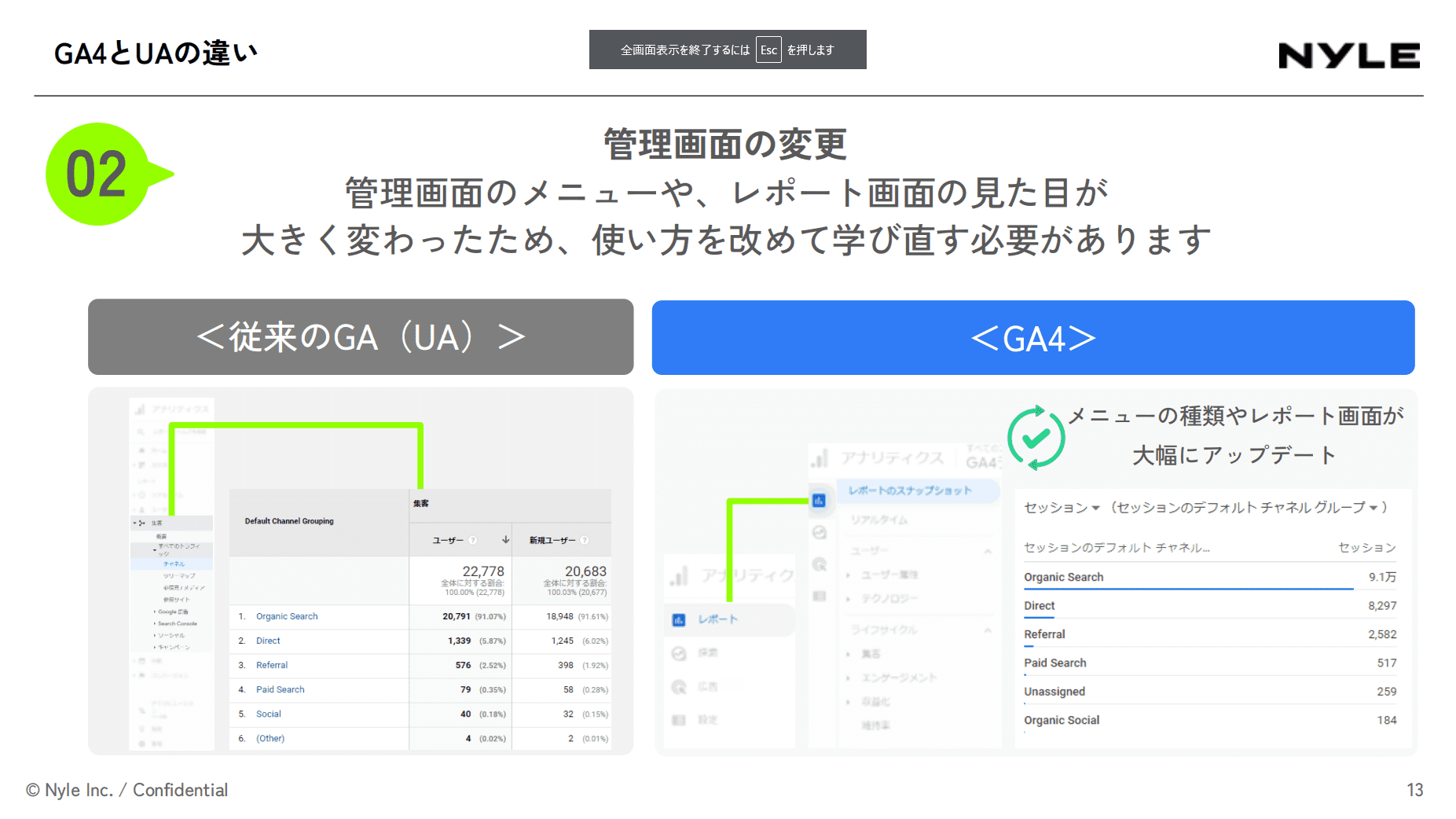Click the 集客 header above user columns

coord(421,504)
